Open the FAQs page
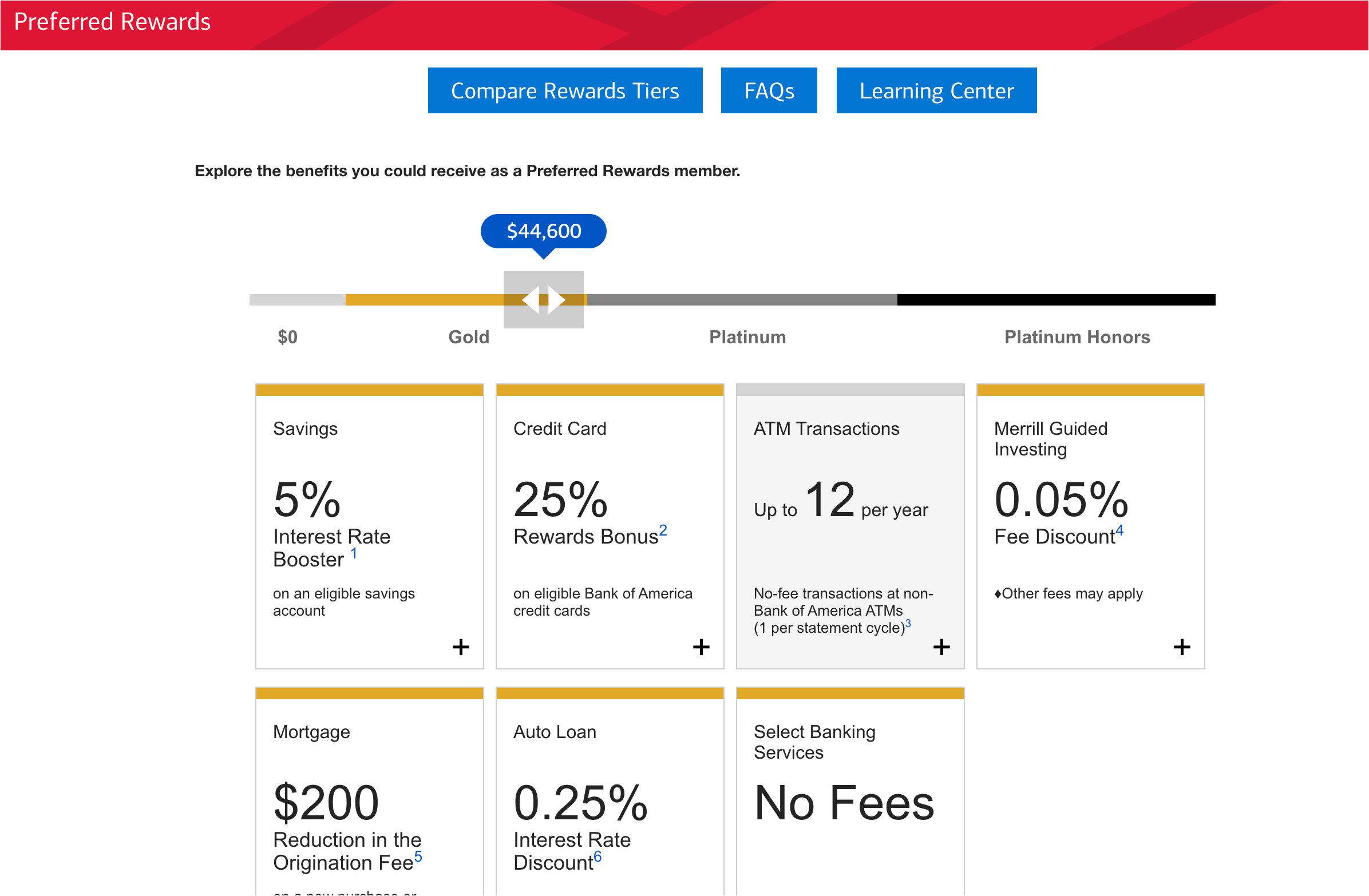The width and height of the screenshot is (1369, 896). 769,90
